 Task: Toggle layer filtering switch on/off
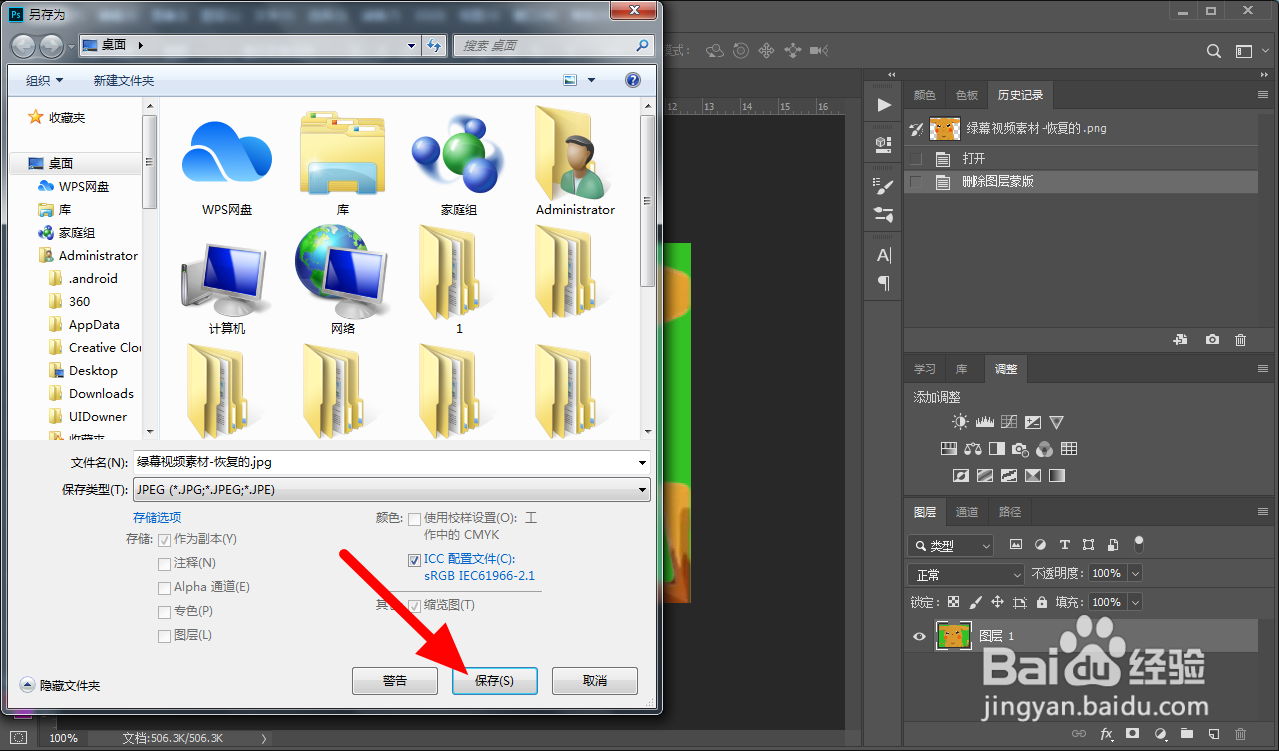pyautogui.click(x=1138, y=544)
